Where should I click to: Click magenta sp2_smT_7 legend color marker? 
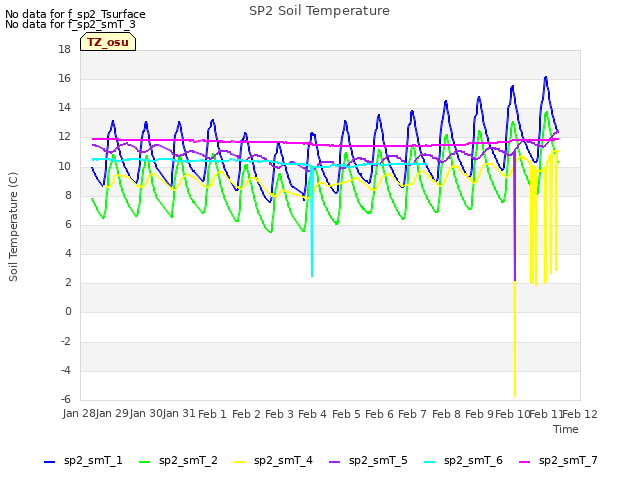[x=524, y=462]
